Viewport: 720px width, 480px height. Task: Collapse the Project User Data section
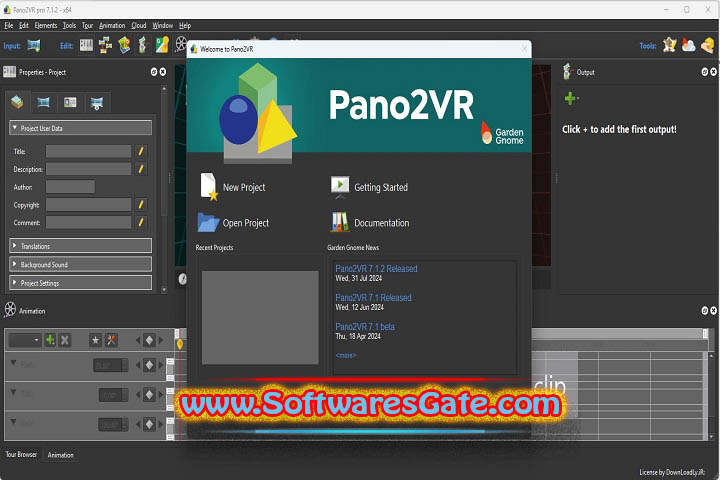pos(80,128)
